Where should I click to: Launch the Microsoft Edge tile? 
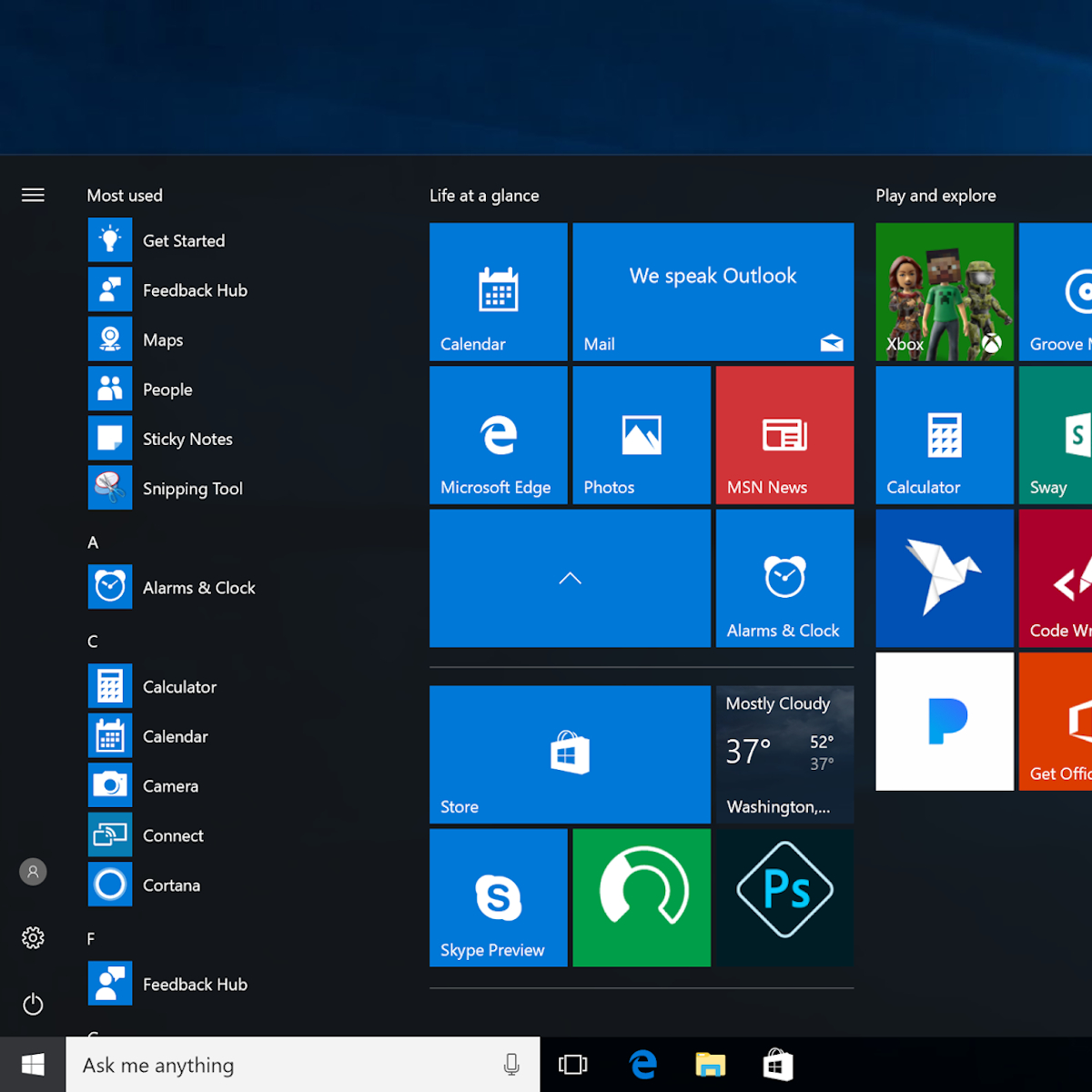499,435
